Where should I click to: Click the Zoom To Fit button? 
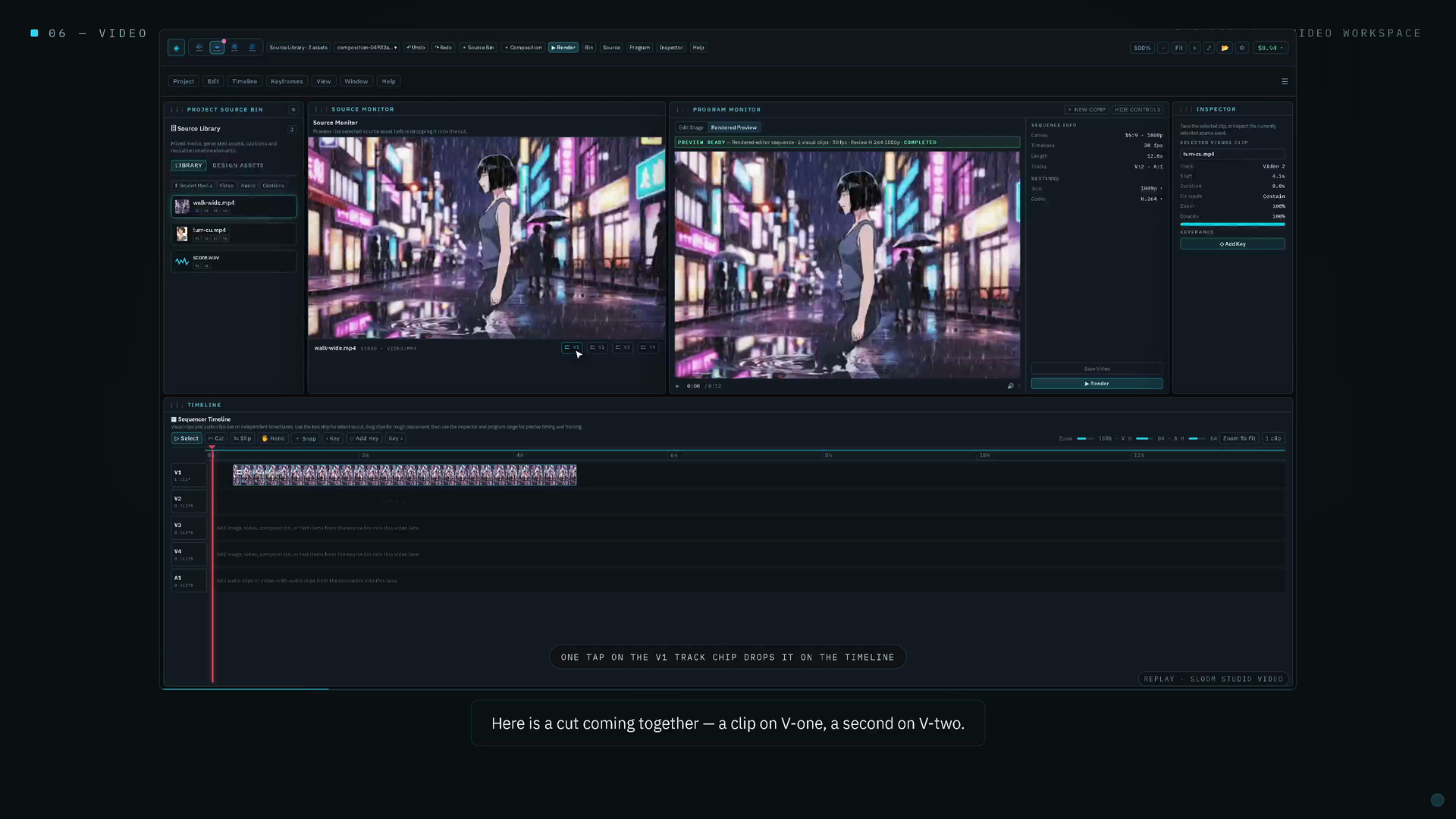pyautogui.click(x=1239, y=438)
